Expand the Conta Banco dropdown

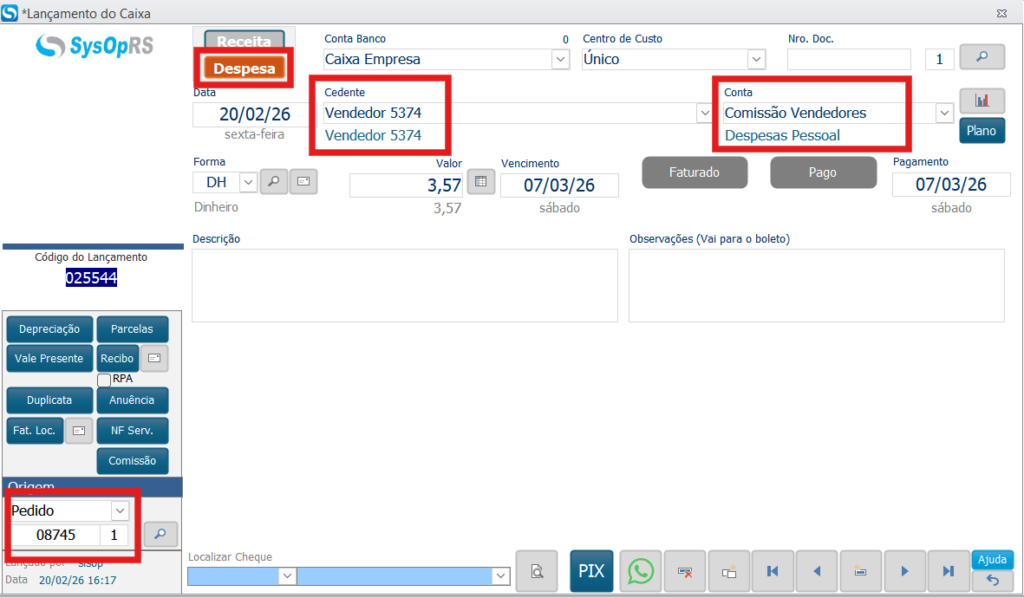point(560,59)
